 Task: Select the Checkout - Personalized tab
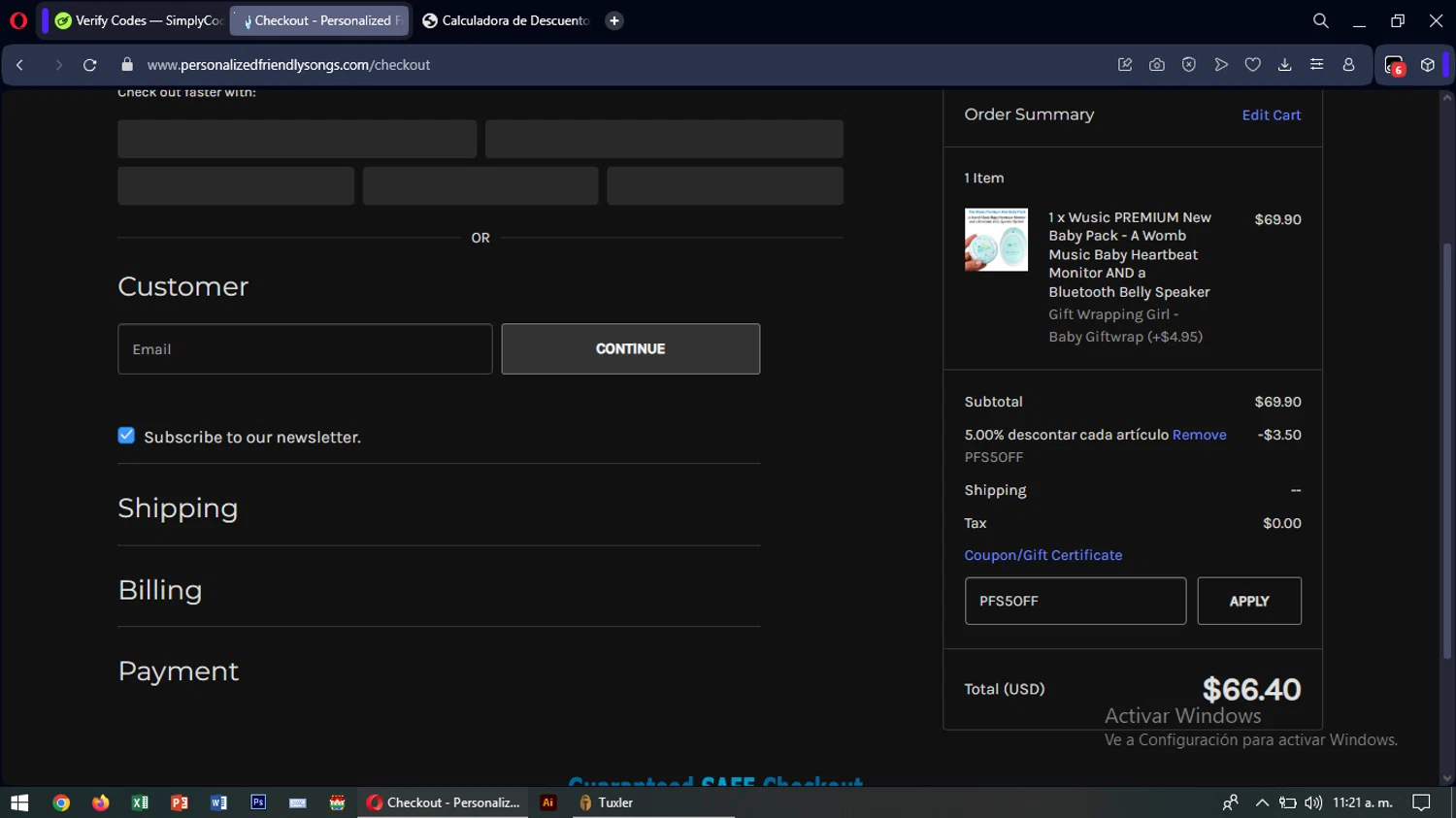319,20
